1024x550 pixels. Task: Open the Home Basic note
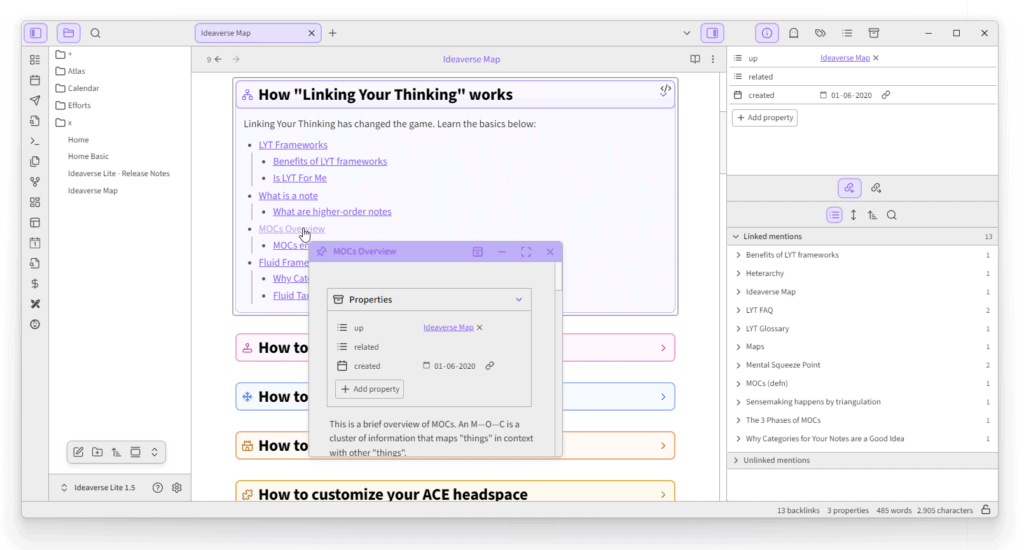pyautogui.click(x=88, y=156)
